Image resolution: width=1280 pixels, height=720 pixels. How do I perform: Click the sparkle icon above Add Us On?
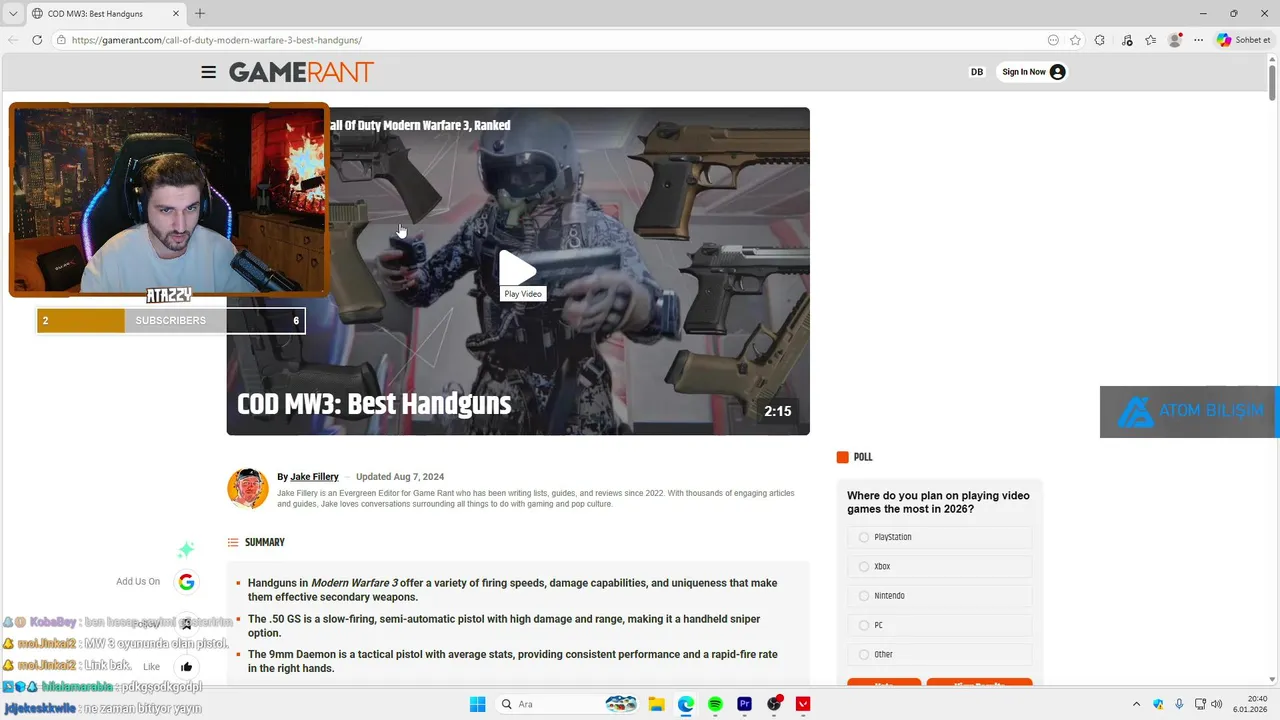click(x=186, y=550)
